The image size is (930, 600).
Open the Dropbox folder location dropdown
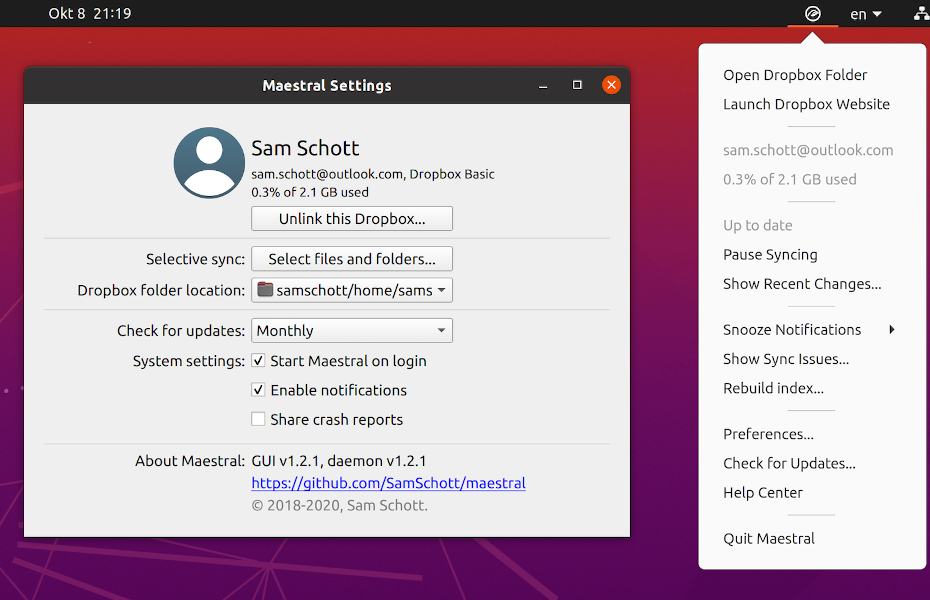[x=351, y=290]
